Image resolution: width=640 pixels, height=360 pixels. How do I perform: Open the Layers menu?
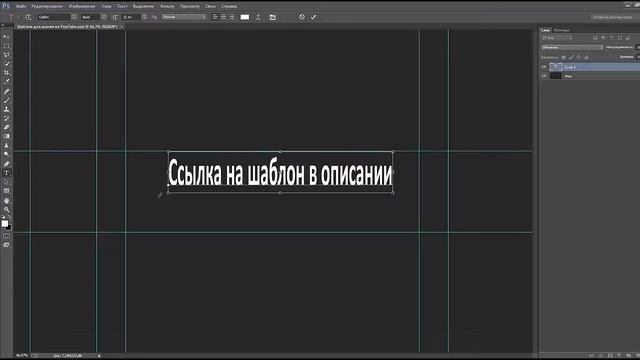[x=107, y=6]
